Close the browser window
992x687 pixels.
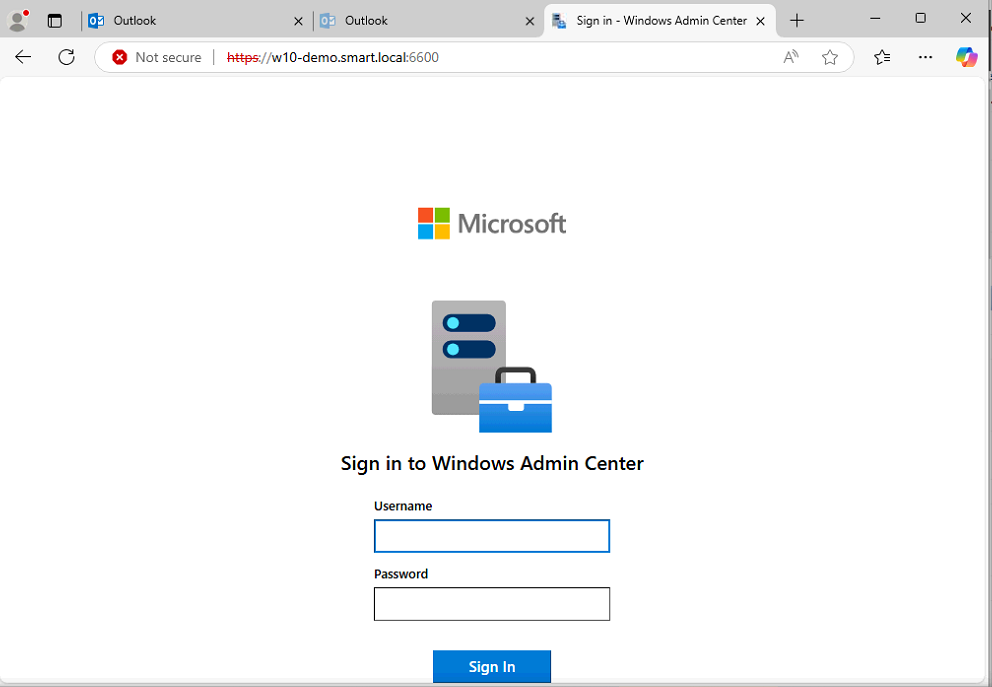(x=966, y=18)
